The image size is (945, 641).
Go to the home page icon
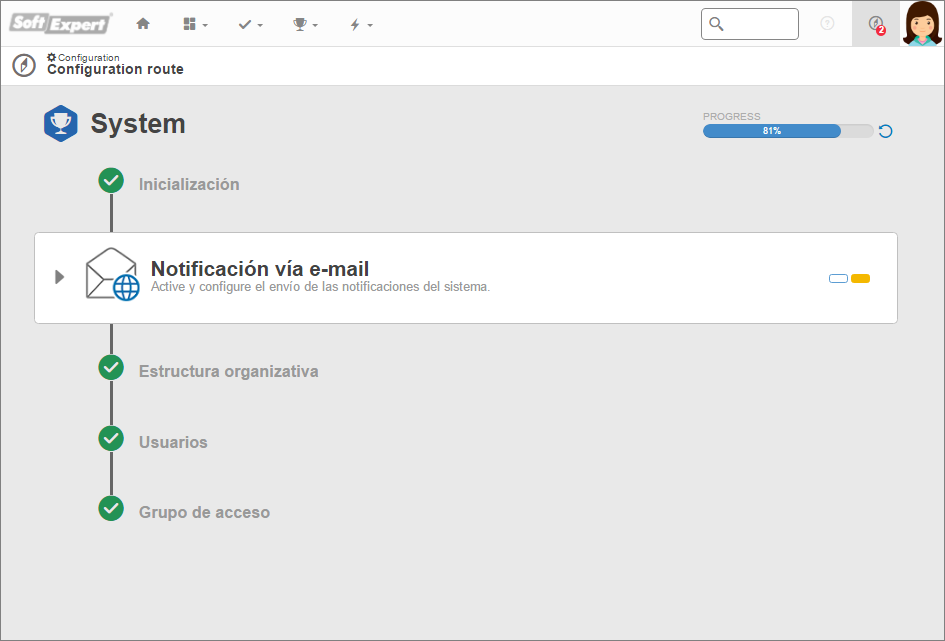143,24
